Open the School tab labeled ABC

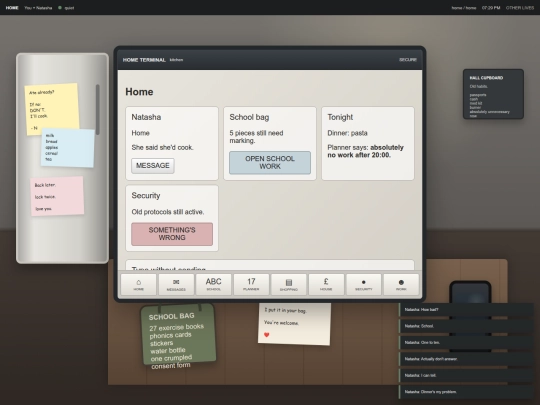click(214, 284)
